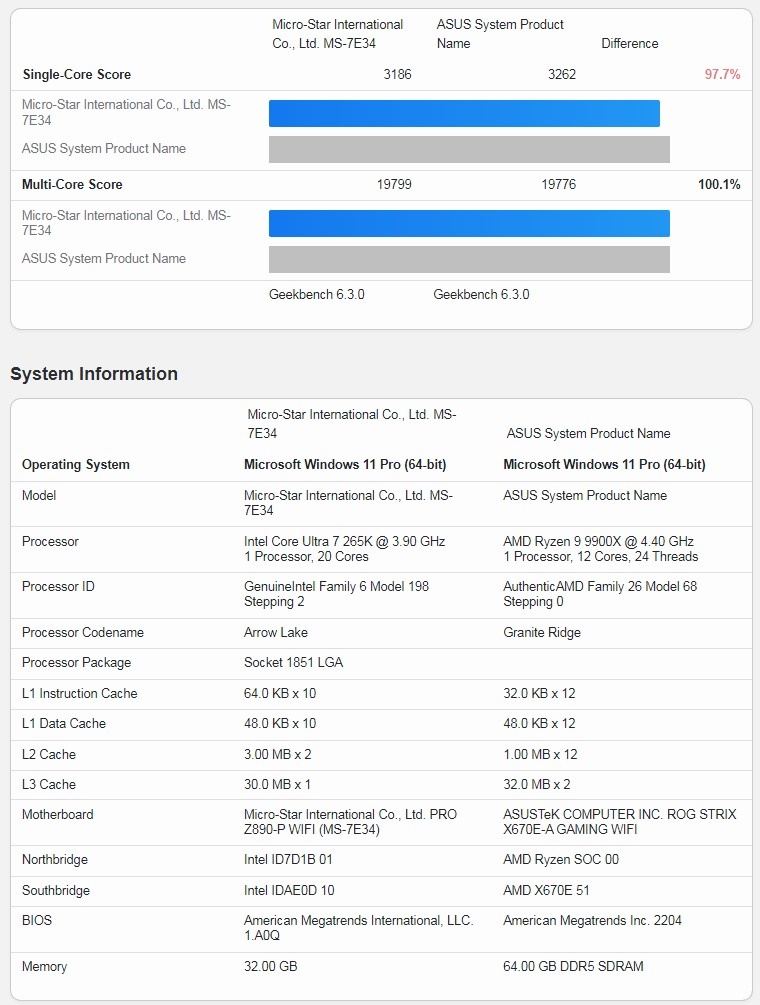Click the L1 Data Cache label
The height and width of the screenshot is (1005, 760).
point(64,724)
